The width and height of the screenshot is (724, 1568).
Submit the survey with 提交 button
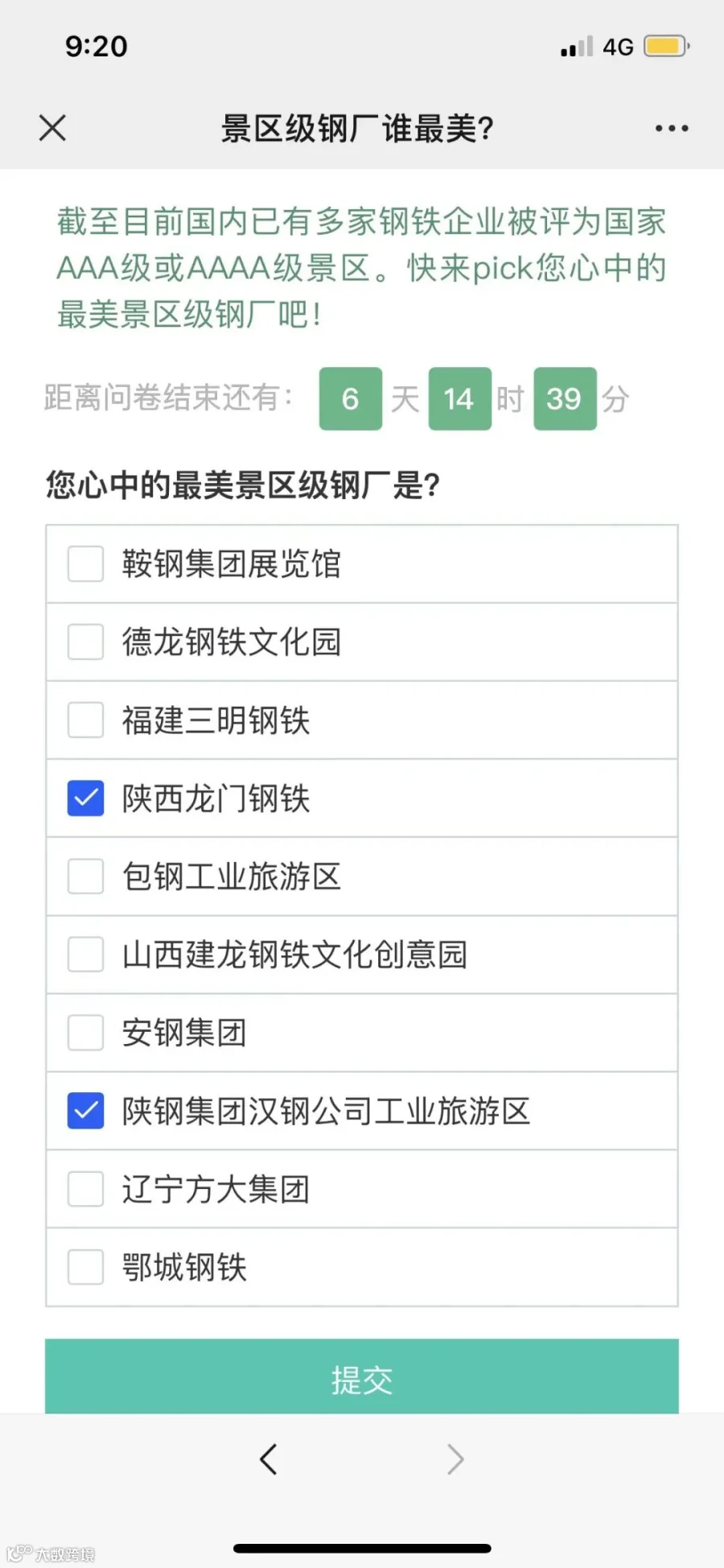point(362,1376)
